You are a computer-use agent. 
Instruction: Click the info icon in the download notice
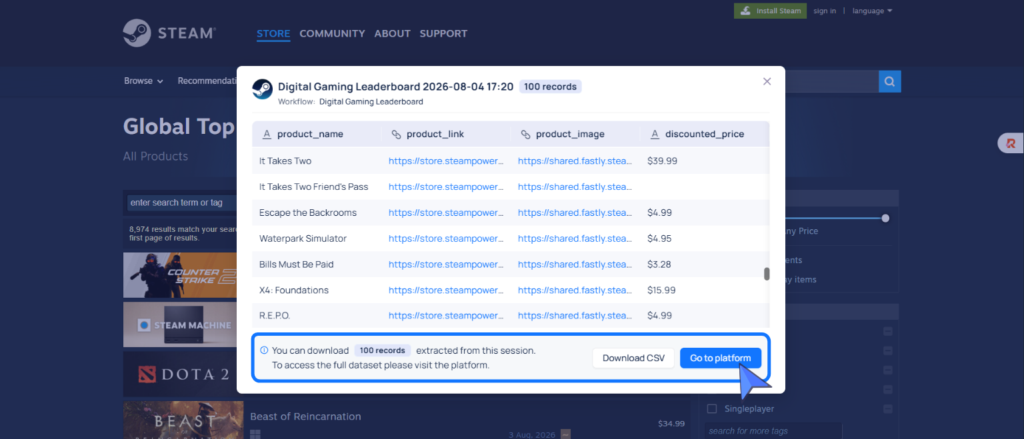point(264,350)
